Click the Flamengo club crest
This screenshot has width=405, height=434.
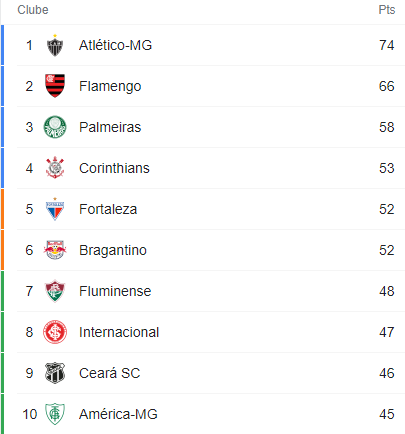pyautogui.click(x=55, y=86)
